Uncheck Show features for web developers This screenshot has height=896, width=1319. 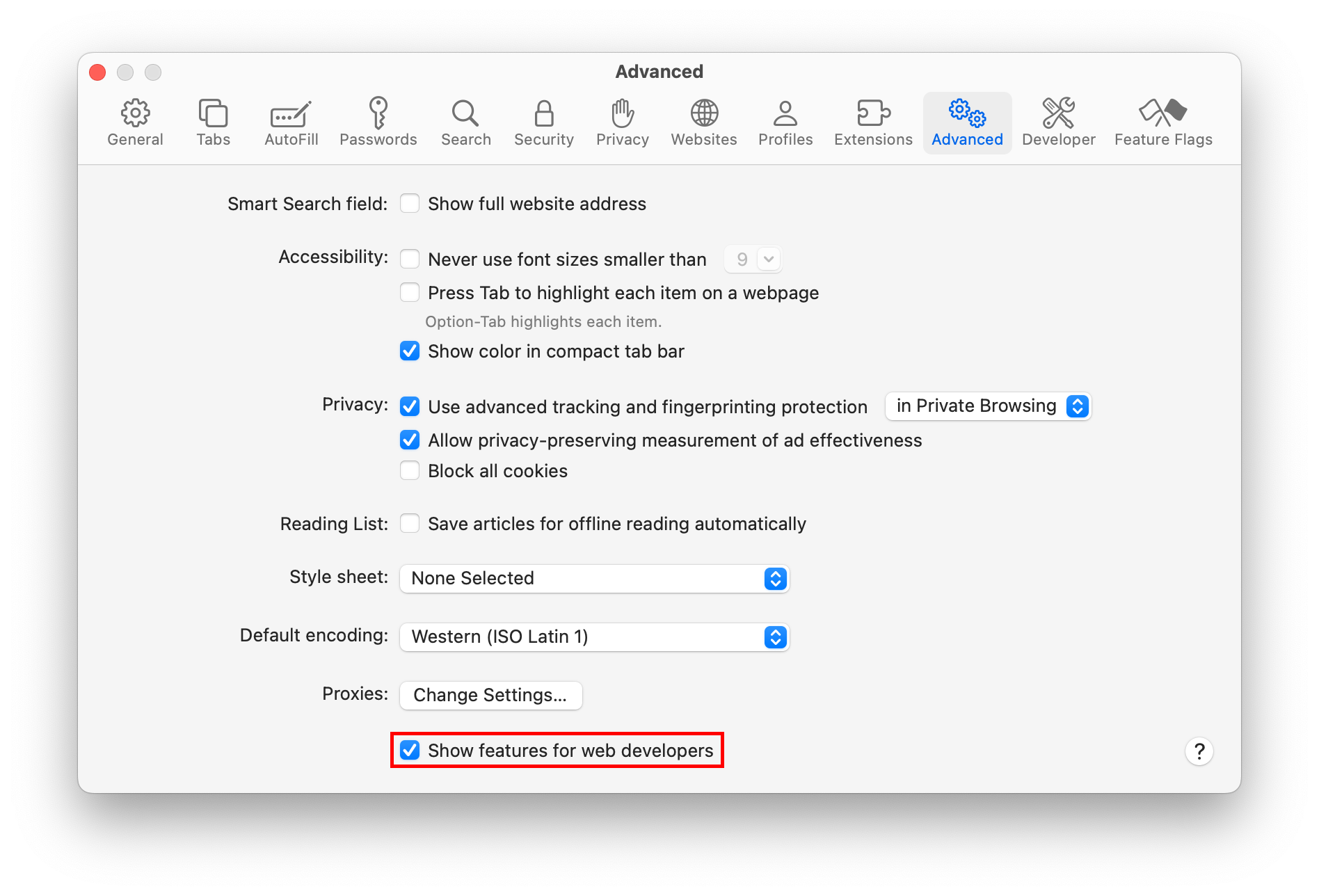[x=410, y=750]
